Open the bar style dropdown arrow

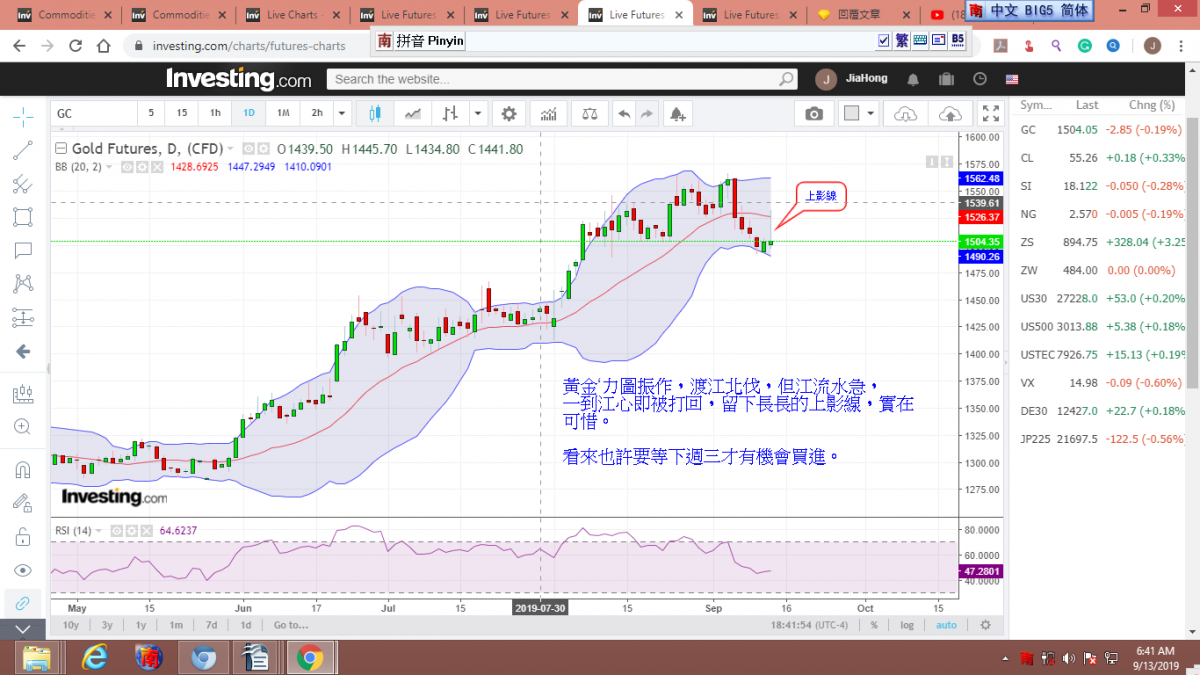[478, 113]
